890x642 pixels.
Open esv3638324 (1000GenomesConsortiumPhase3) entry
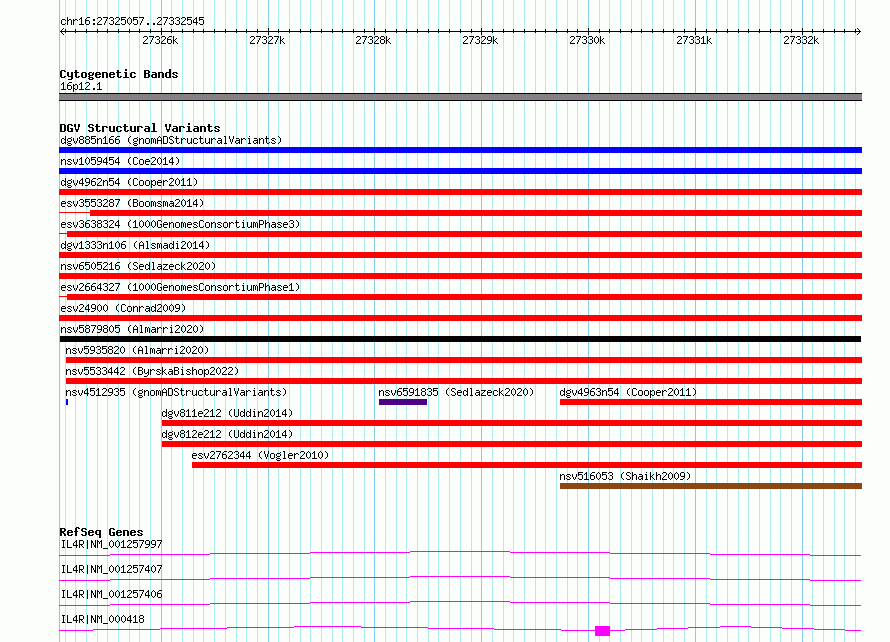pos(180,224)
